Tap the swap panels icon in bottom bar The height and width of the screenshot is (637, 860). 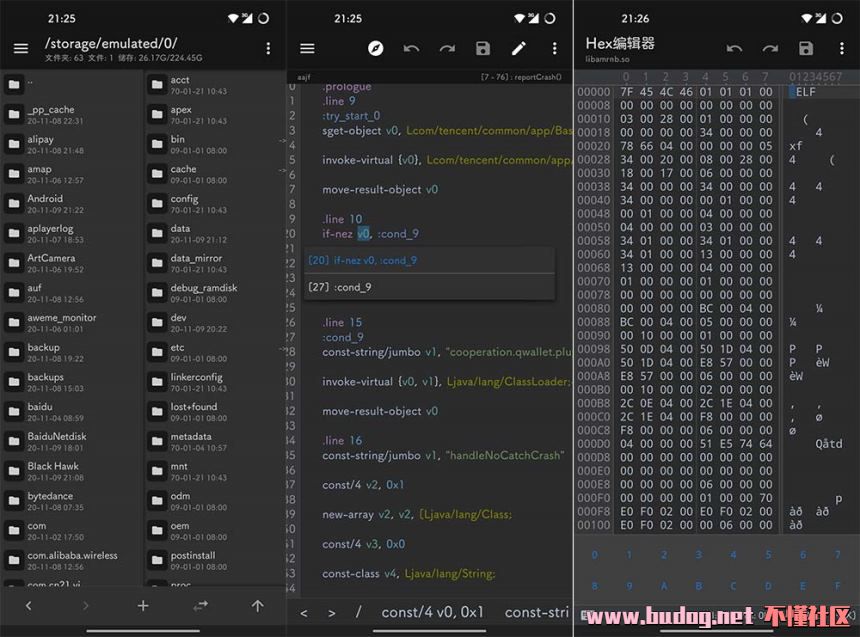point(200,605)
